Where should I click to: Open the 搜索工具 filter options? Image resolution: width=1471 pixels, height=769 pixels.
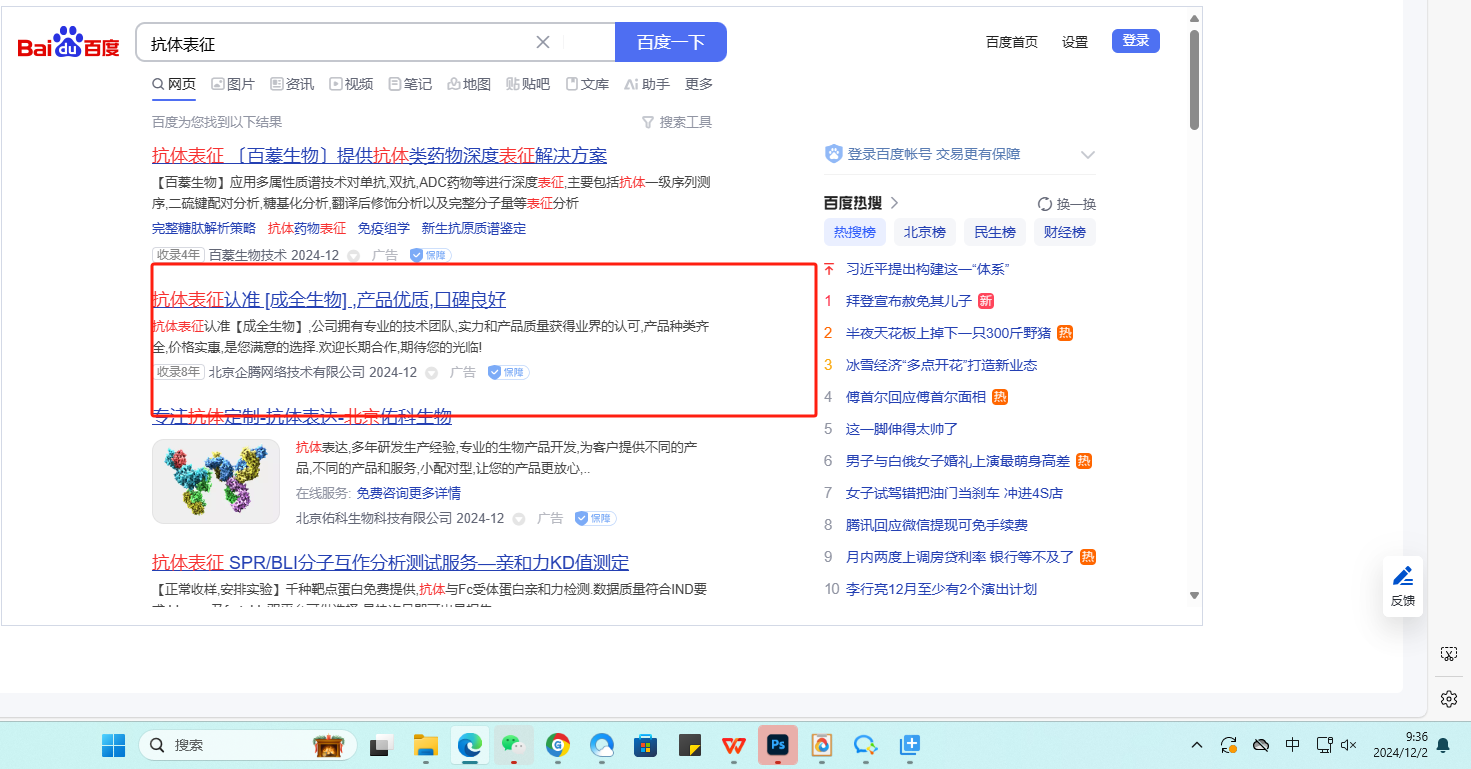point(677,122)
